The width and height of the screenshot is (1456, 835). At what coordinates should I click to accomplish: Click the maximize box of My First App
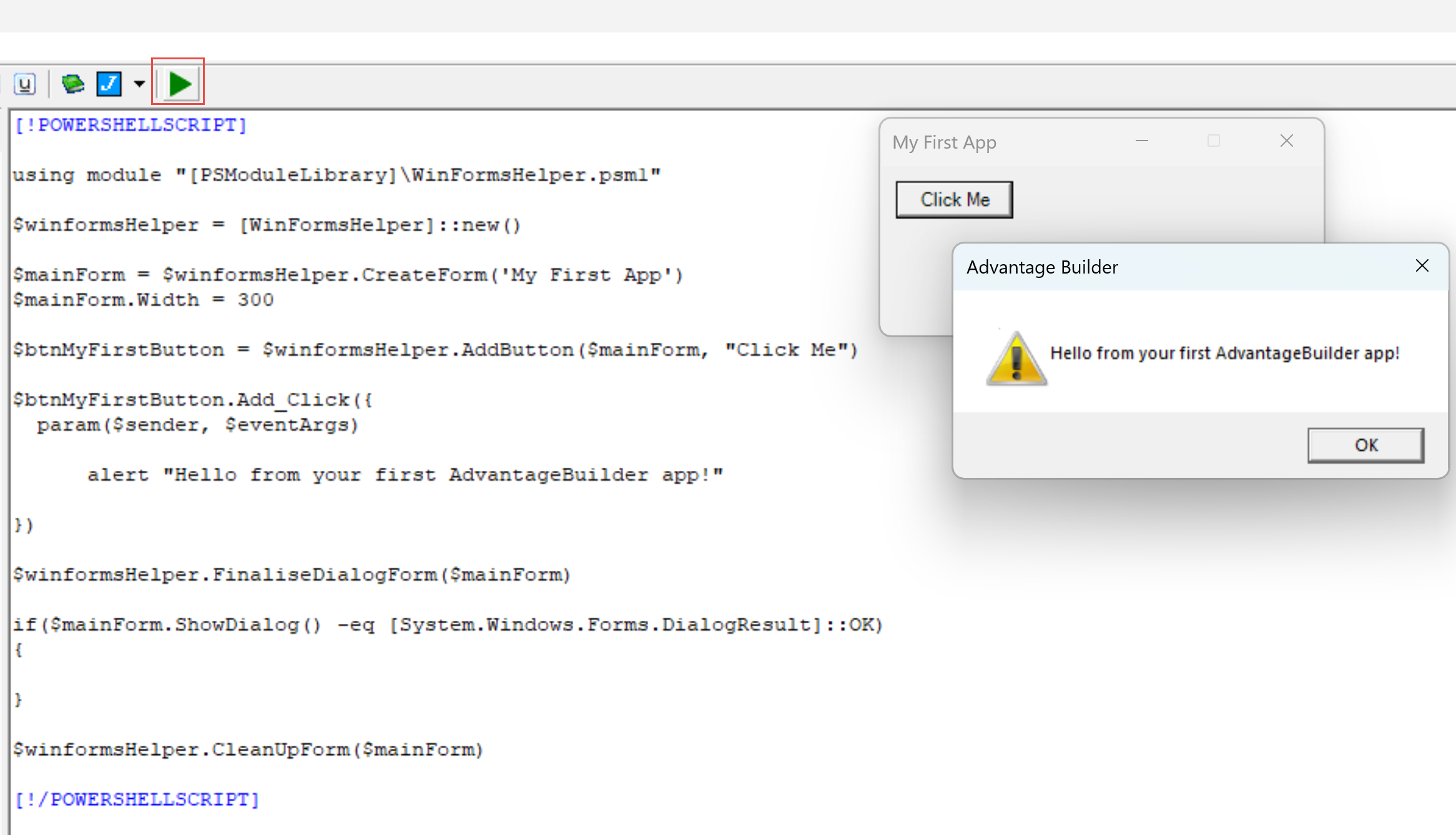[x=1213, y=141]
